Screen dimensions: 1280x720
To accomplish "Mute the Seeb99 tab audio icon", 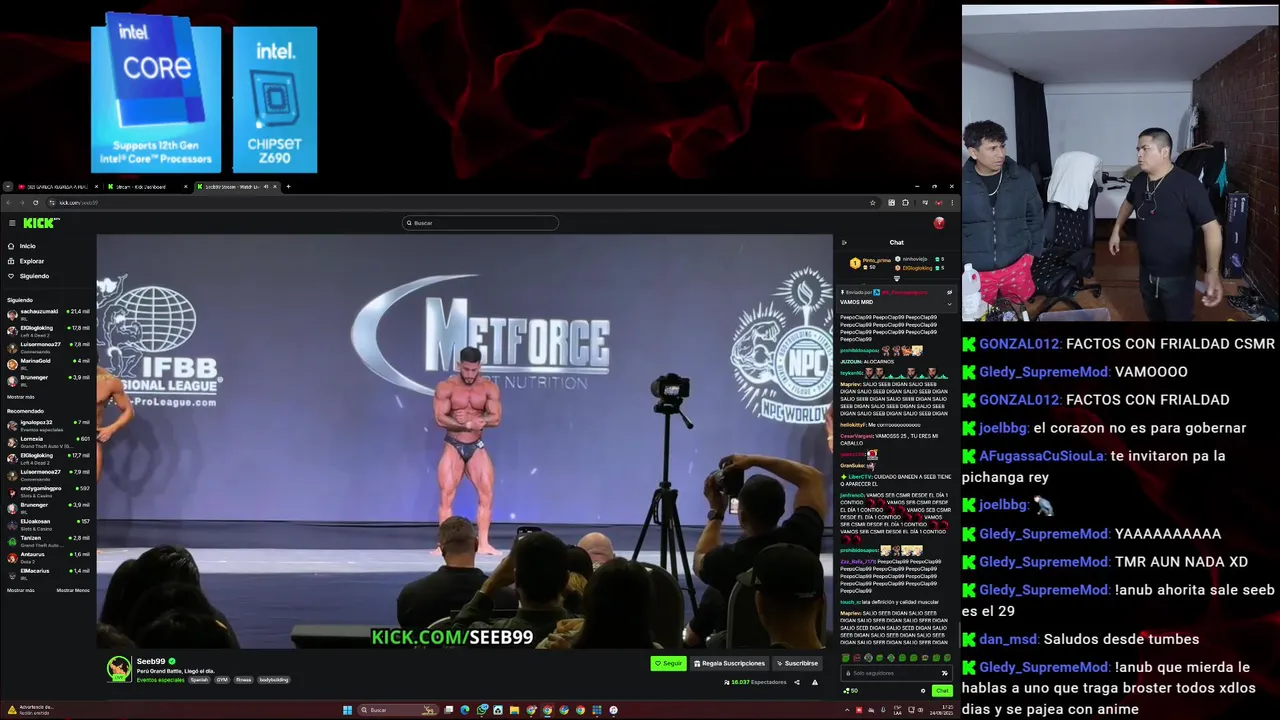I will click(265, 187).
